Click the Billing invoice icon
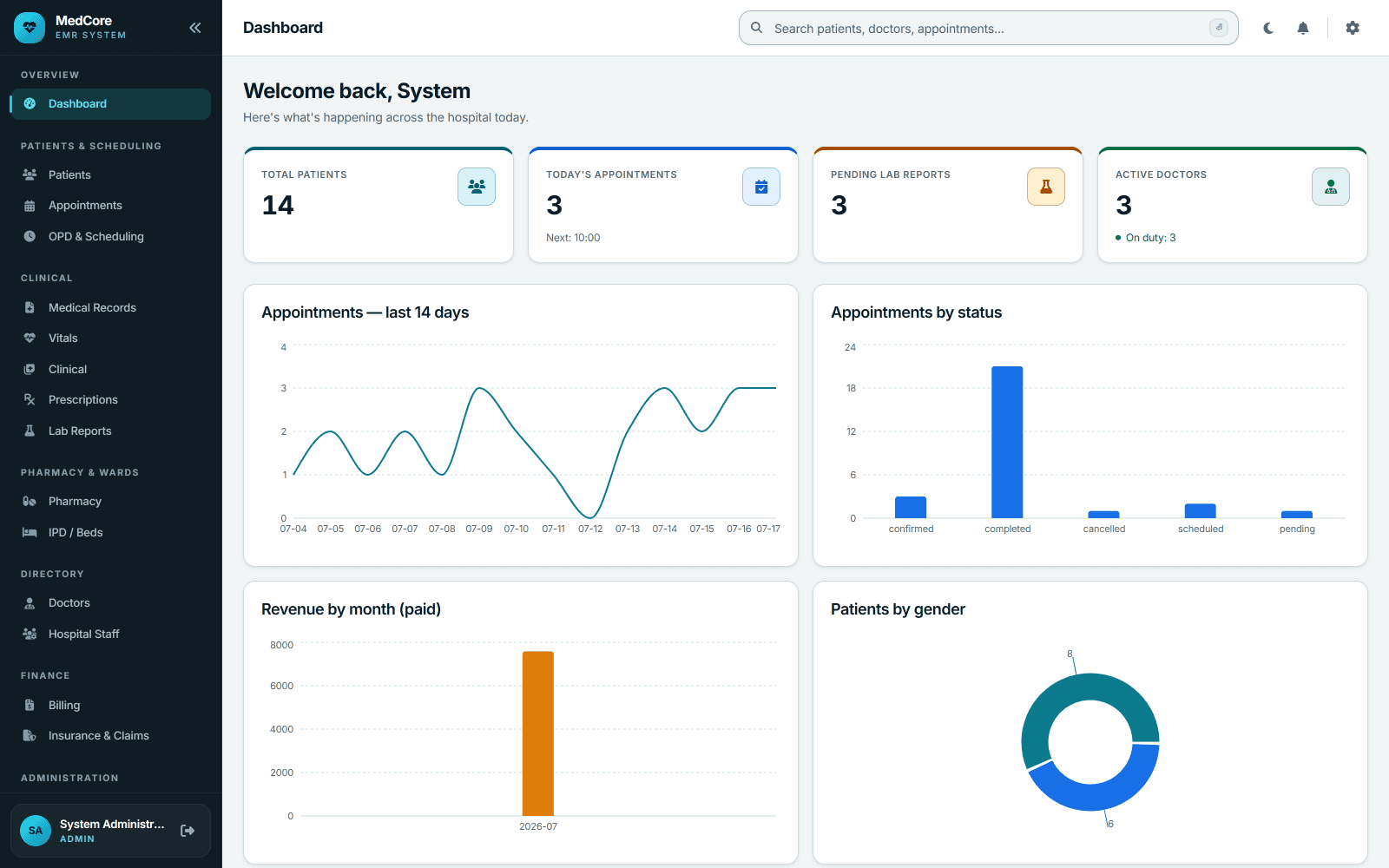1389x868 pixels. (30, 705)
